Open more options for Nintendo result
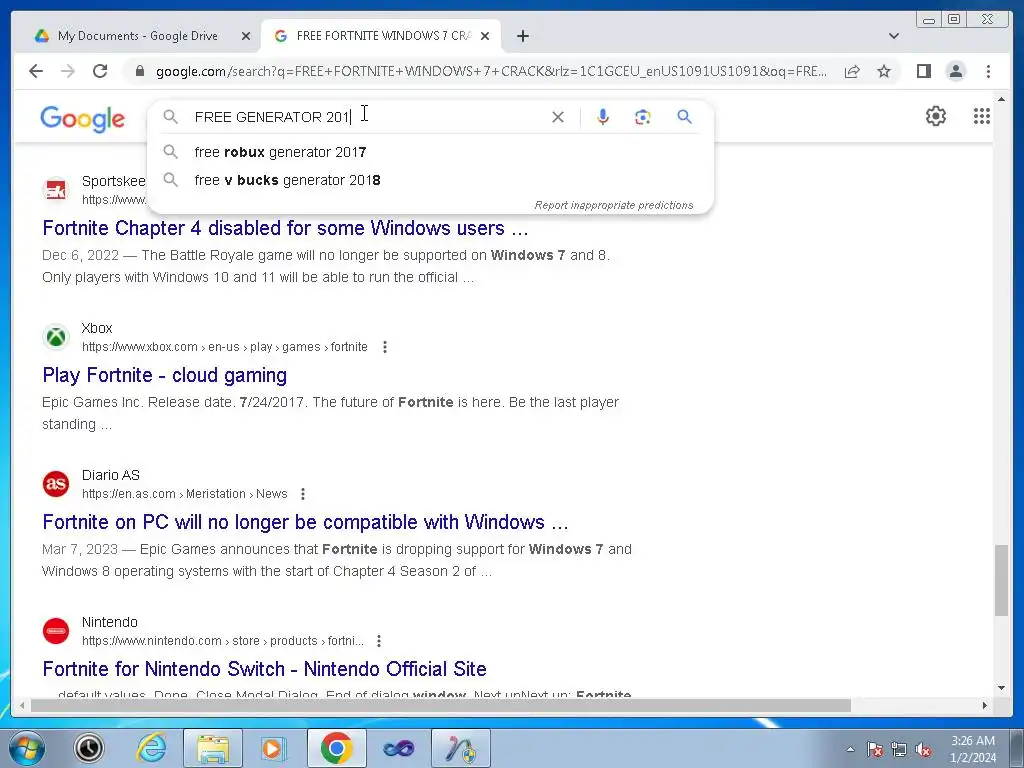This screenshot has height=768, width=1024. pyautogui.click(x=379, y=641)
